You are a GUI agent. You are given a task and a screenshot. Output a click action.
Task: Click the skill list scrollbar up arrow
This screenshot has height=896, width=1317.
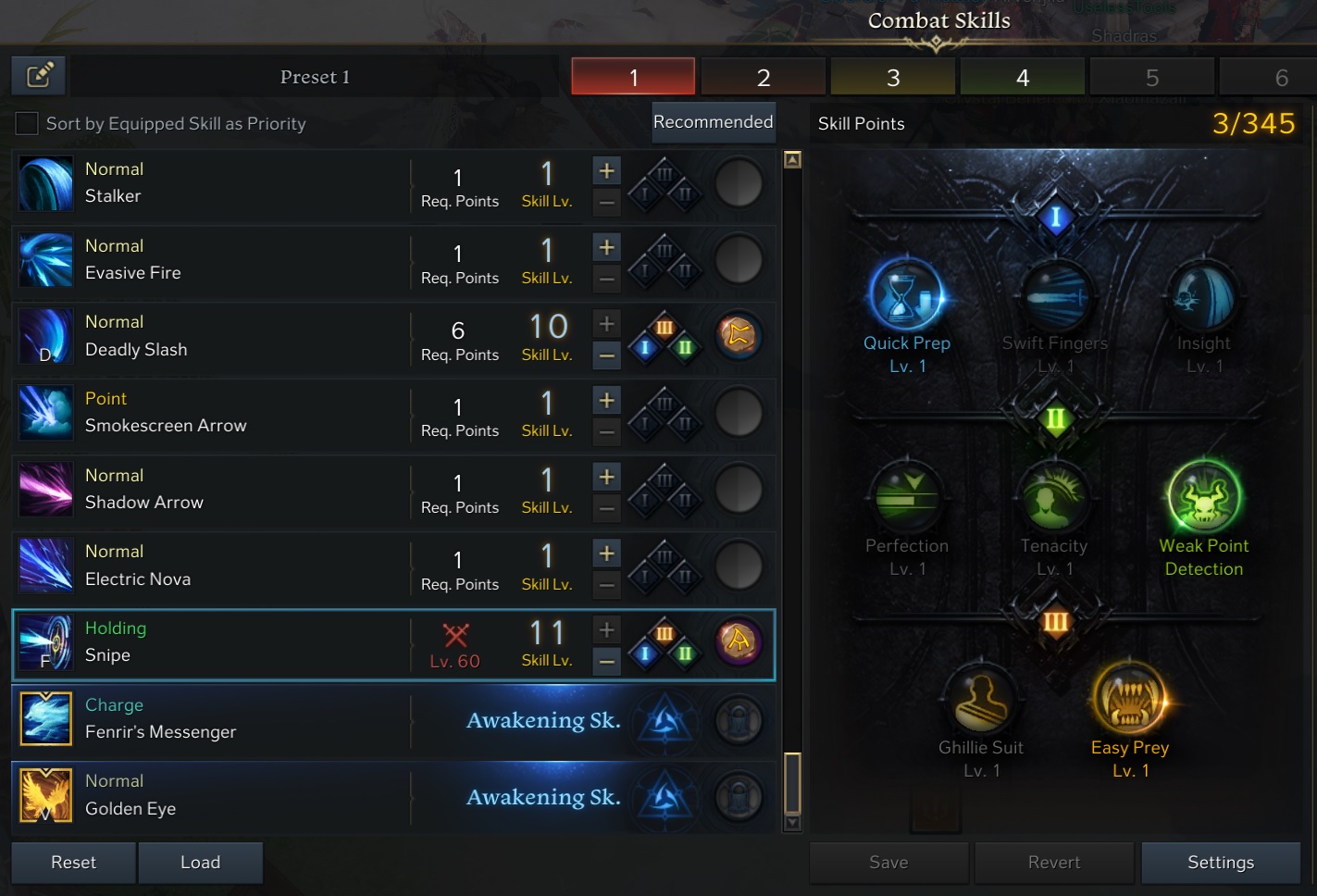[792, 159]
